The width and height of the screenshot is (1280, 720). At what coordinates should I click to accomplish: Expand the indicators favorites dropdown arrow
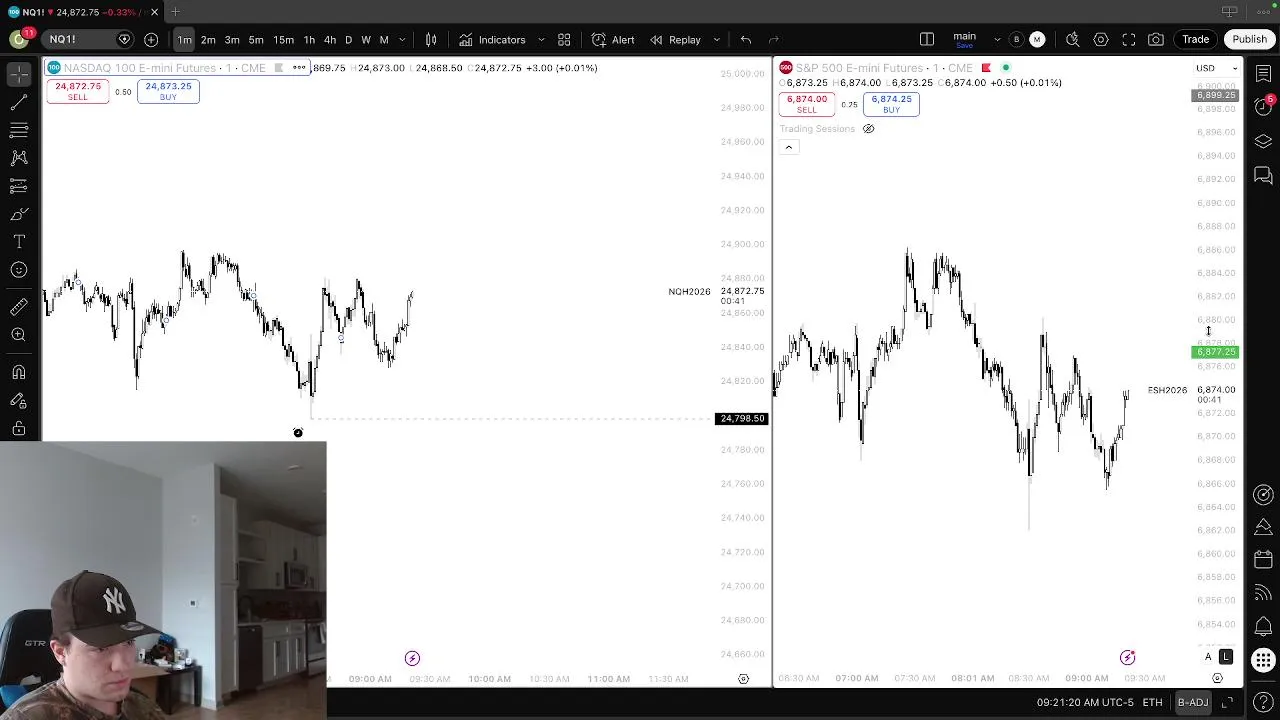click(541, 40)
